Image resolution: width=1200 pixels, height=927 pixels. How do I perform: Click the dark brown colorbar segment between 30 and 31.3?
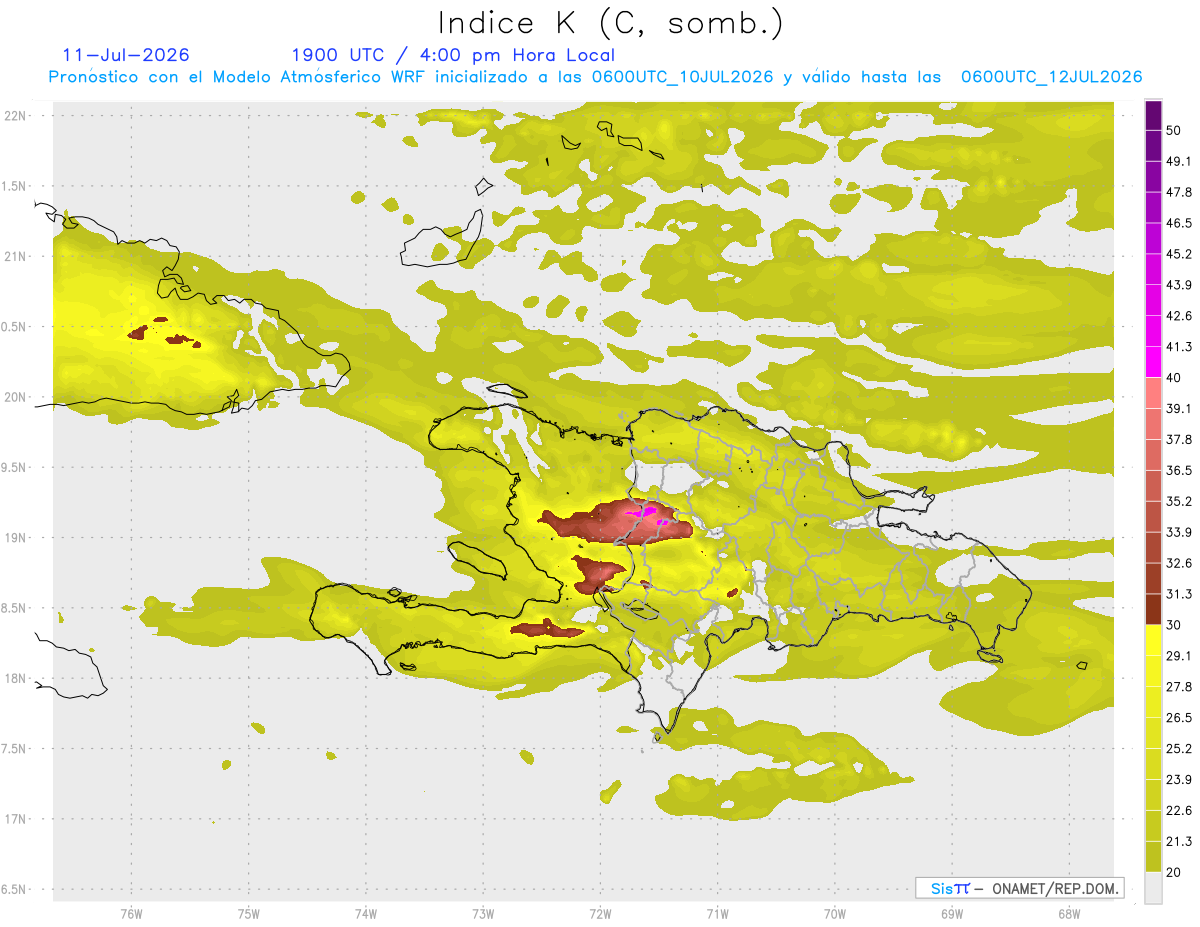point(1153,609)
